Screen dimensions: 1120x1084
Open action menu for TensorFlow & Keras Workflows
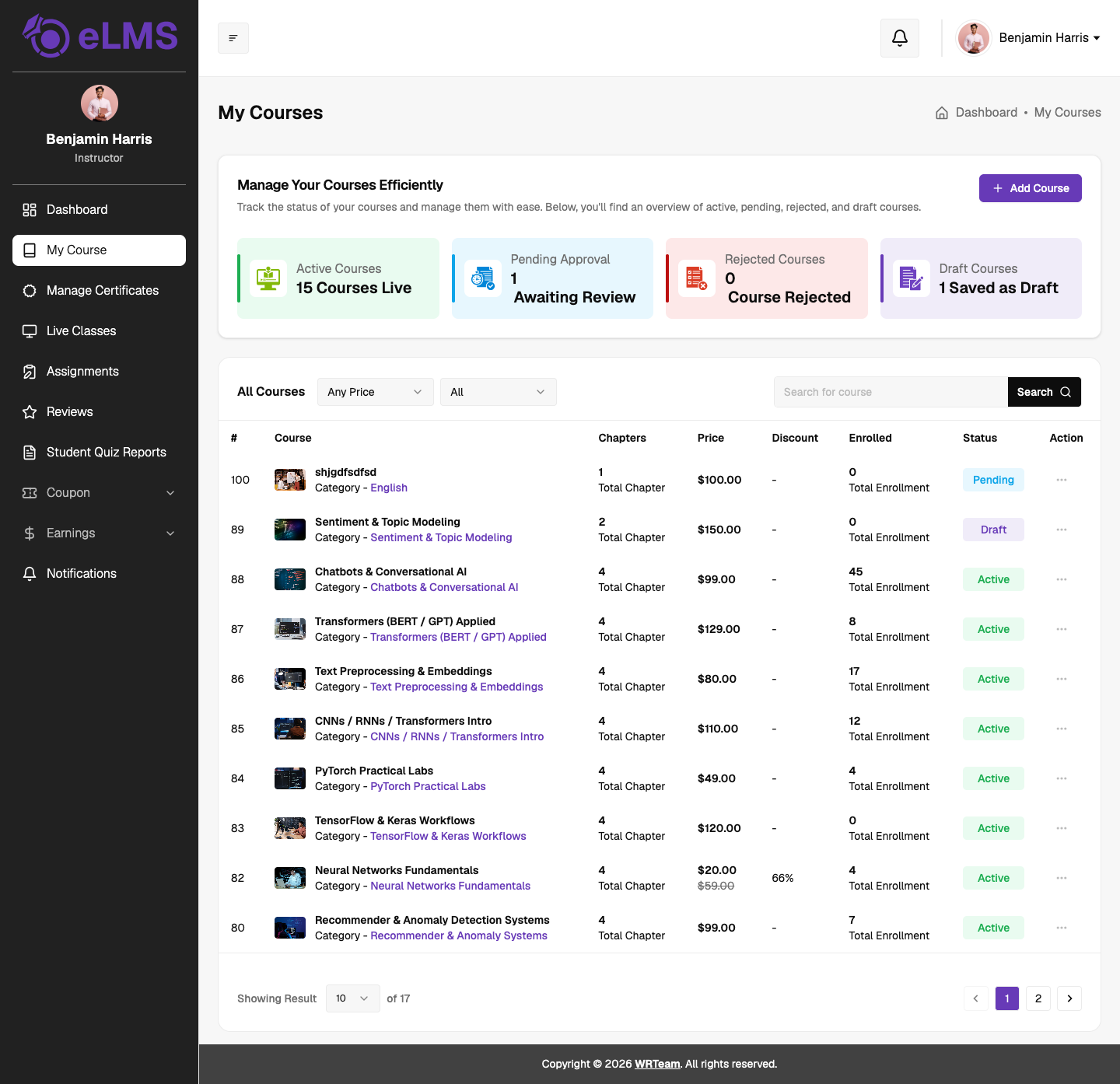[1062, 828]
